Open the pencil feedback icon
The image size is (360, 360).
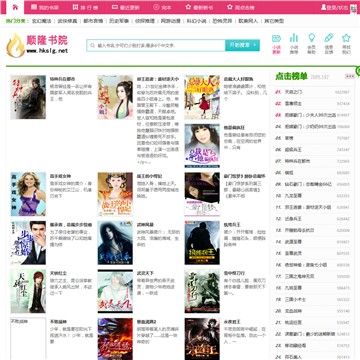(x=329, y=38)
